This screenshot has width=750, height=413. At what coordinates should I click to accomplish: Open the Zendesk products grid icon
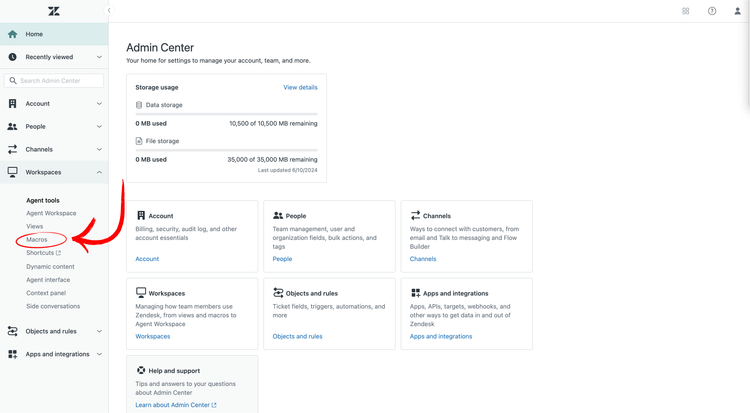coord(685,11)
